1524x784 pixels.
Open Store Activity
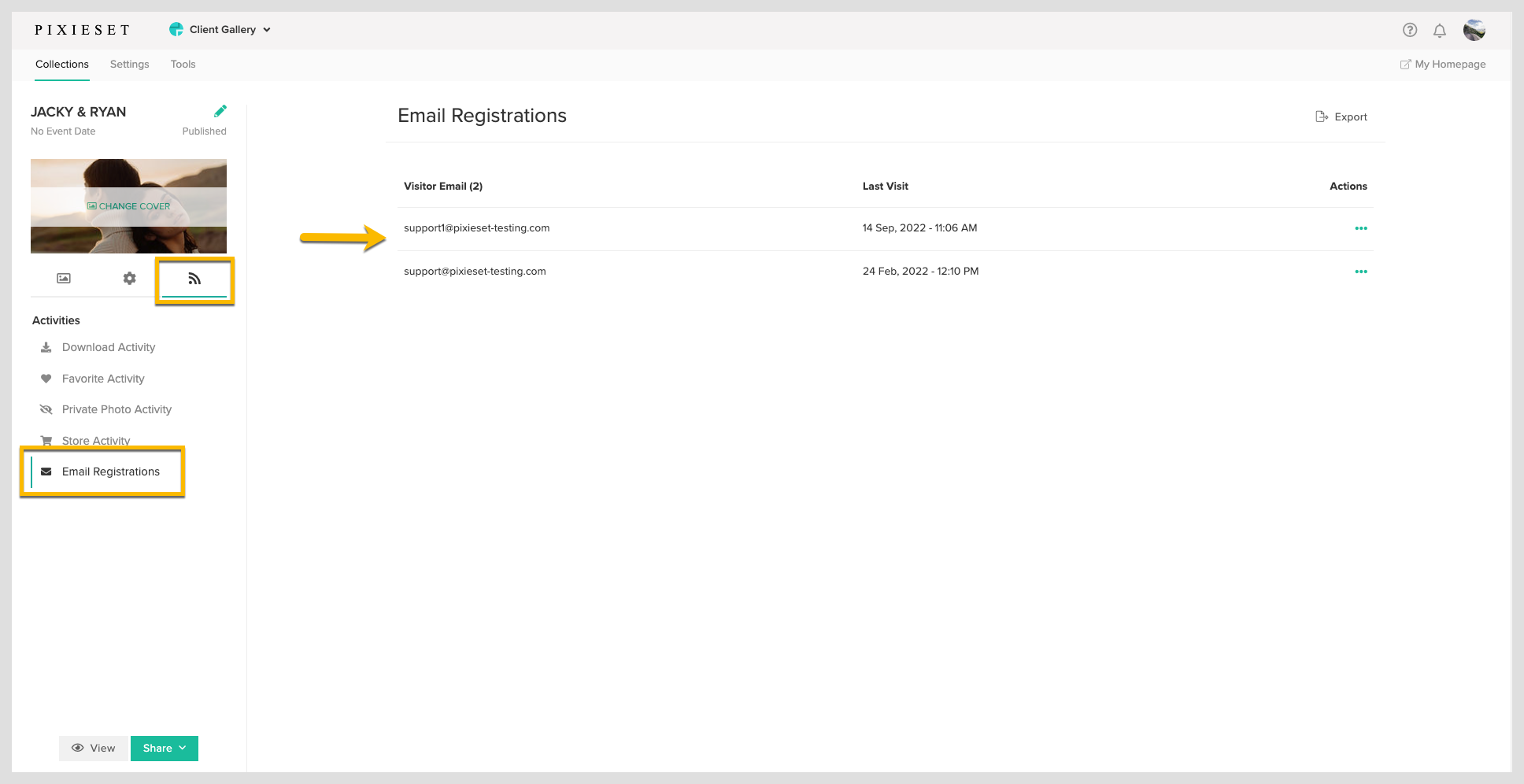coord(96,441)
